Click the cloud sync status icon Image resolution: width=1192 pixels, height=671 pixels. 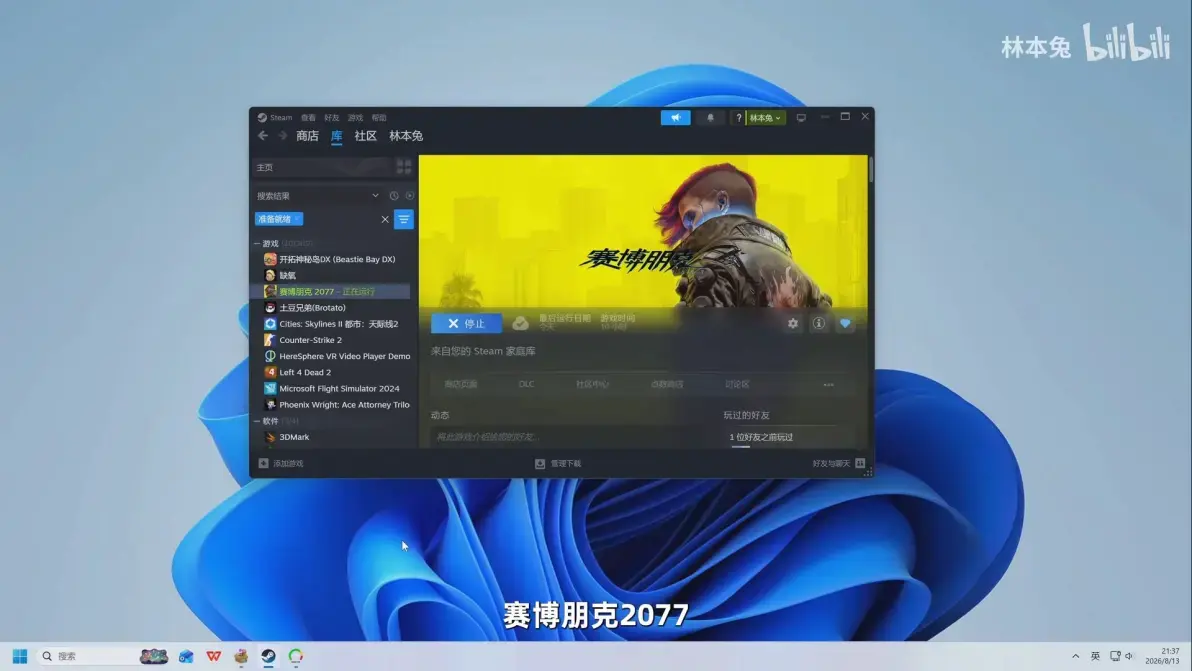pos(520,324)
